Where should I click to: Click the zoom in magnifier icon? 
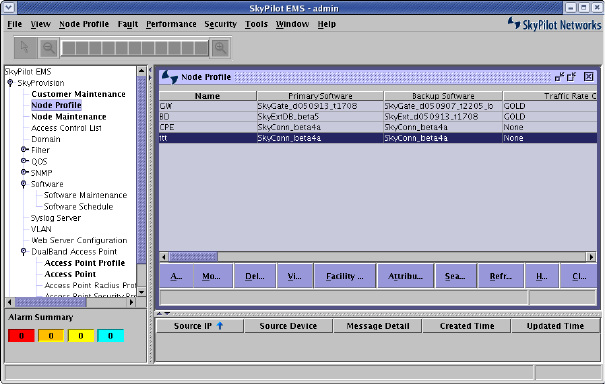[x=220, y=48]
